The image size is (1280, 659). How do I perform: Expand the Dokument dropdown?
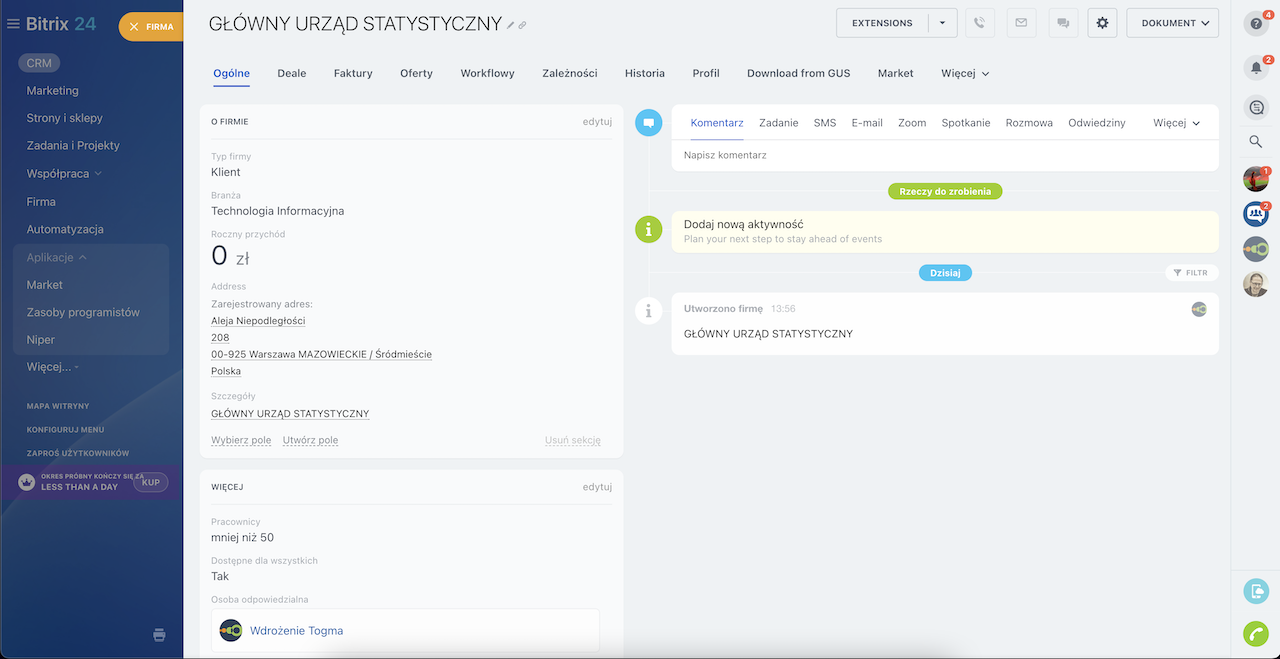[1172, 23]
